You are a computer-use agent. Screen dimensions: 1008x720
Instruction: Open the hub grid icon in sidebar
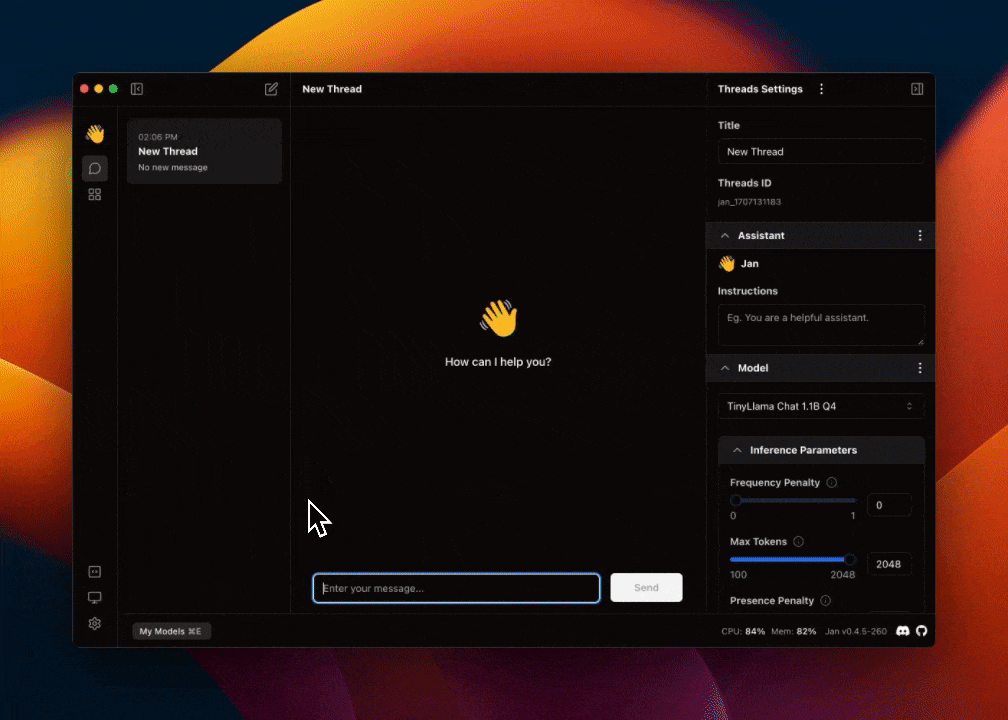(95, 195)
